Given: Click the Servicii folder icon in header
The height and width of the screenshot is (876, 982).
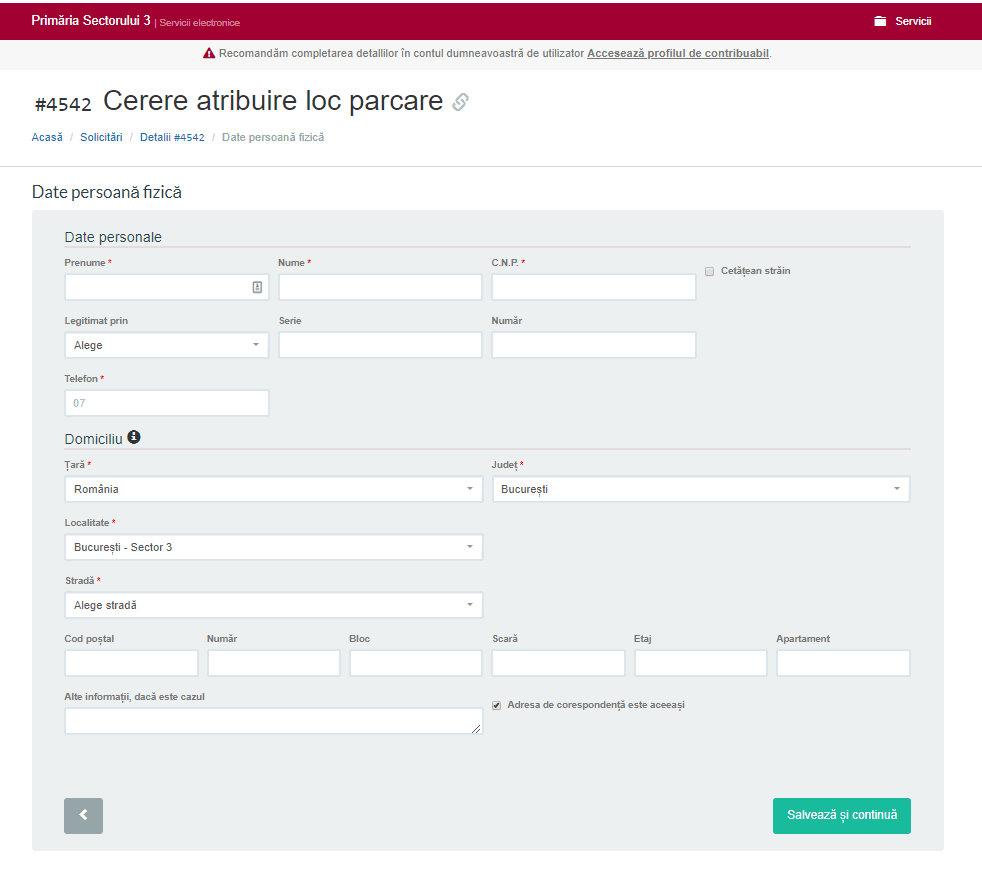Looking at the screenshot, I should [x=880, y=21].
